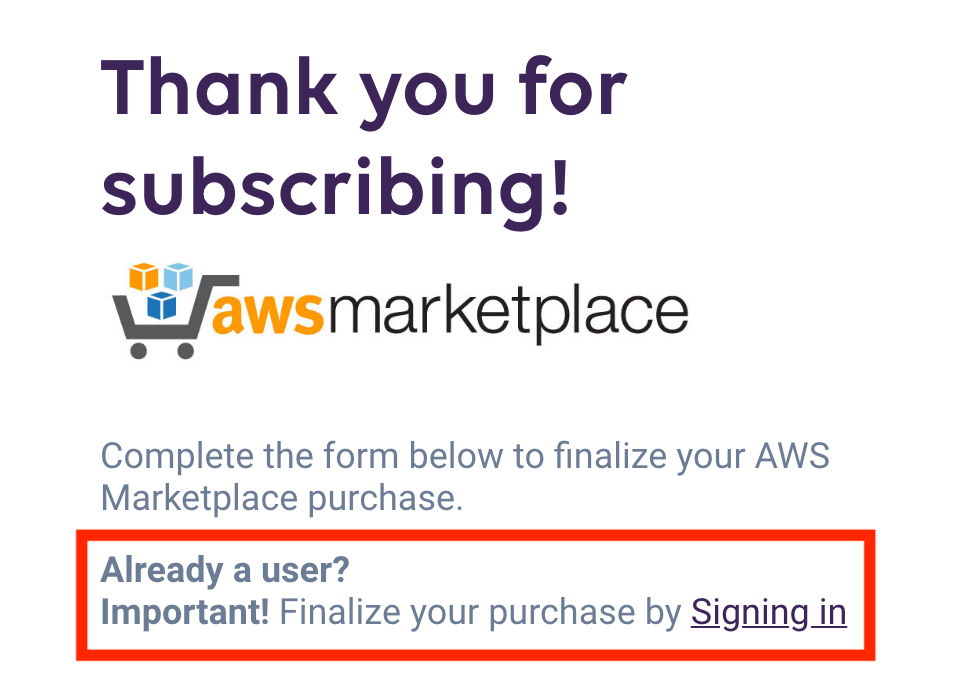Click the 'Marketplace purchase.' text line
971x681 pixels.
(282, 498)
